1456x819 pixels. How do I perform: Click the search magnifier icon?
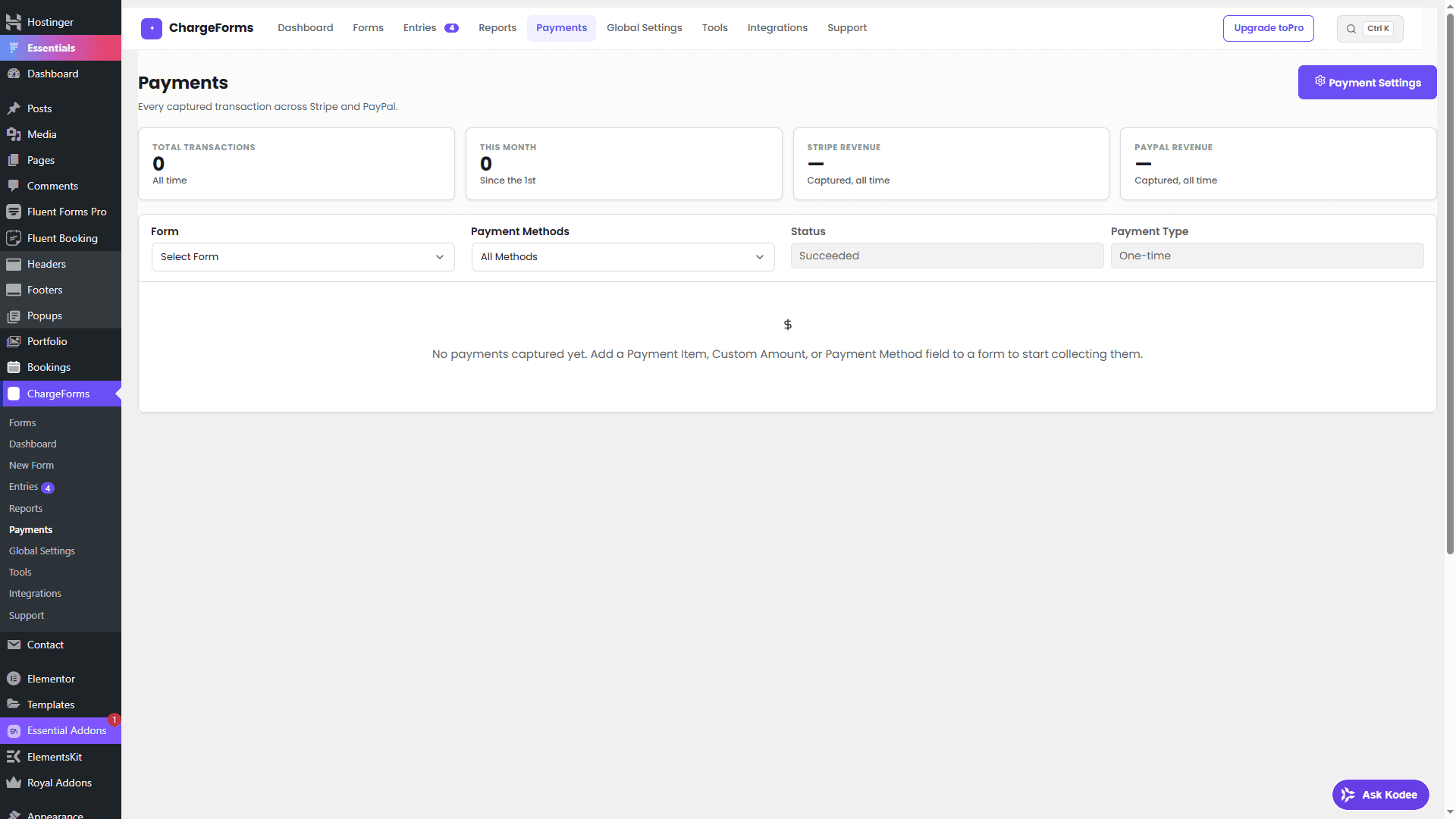[x=1351, y=29]
